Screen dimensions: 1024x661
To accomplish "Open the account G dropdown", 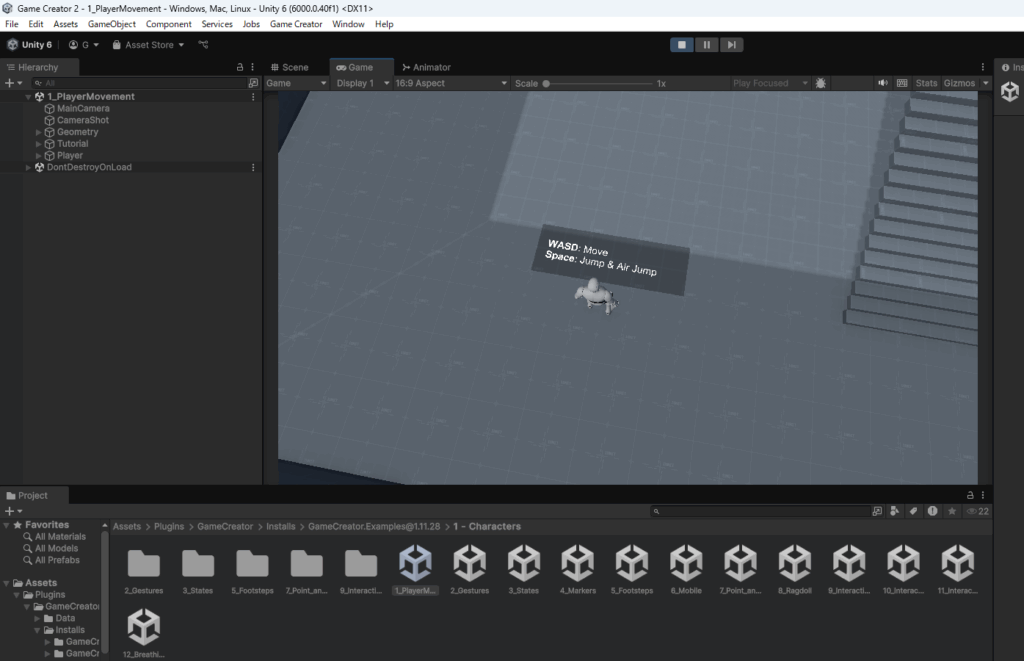I will (84, 44).
